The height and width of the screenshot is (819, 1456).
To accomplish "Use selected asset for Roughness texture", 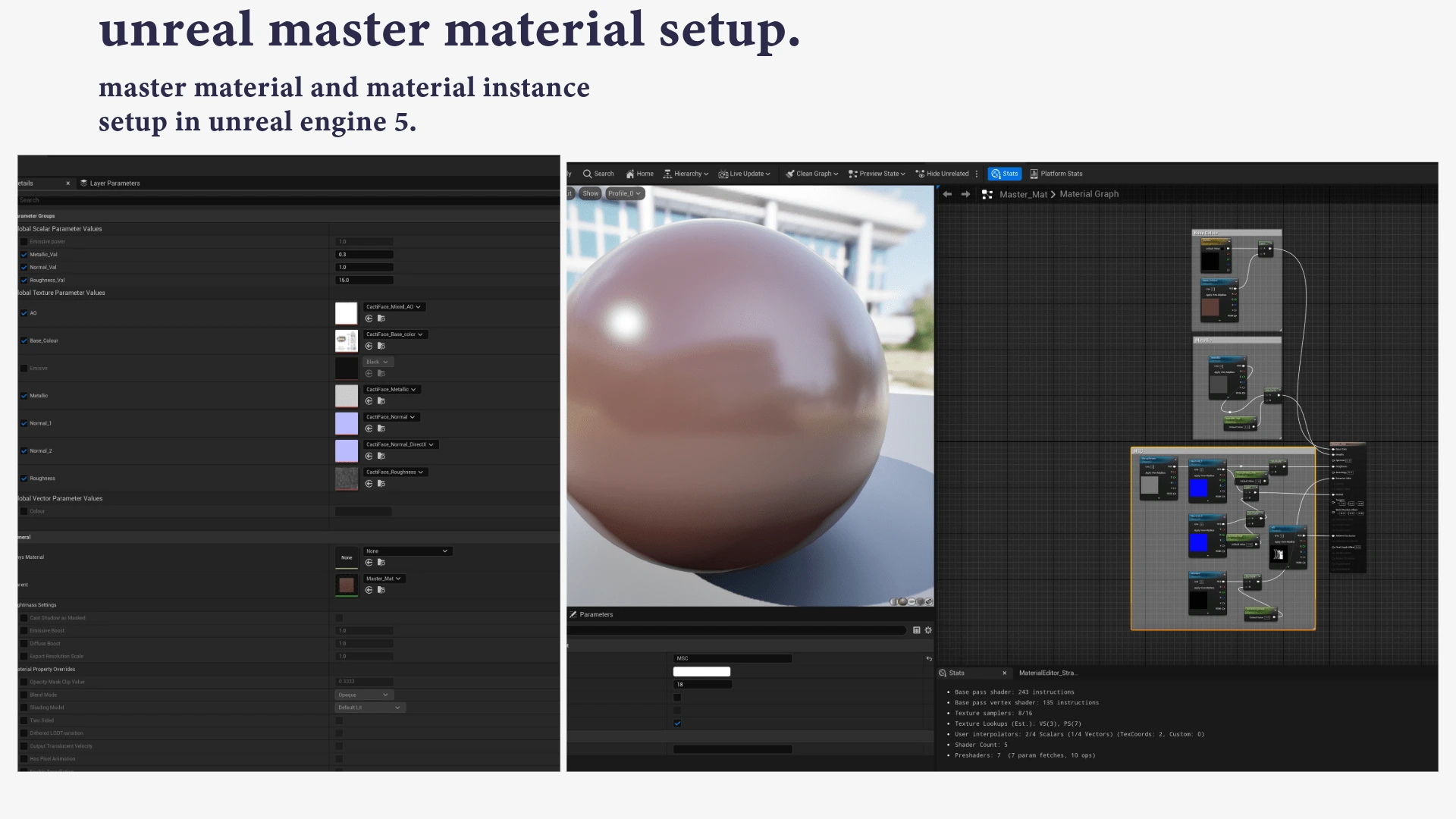I will click(x=369, y=484).
